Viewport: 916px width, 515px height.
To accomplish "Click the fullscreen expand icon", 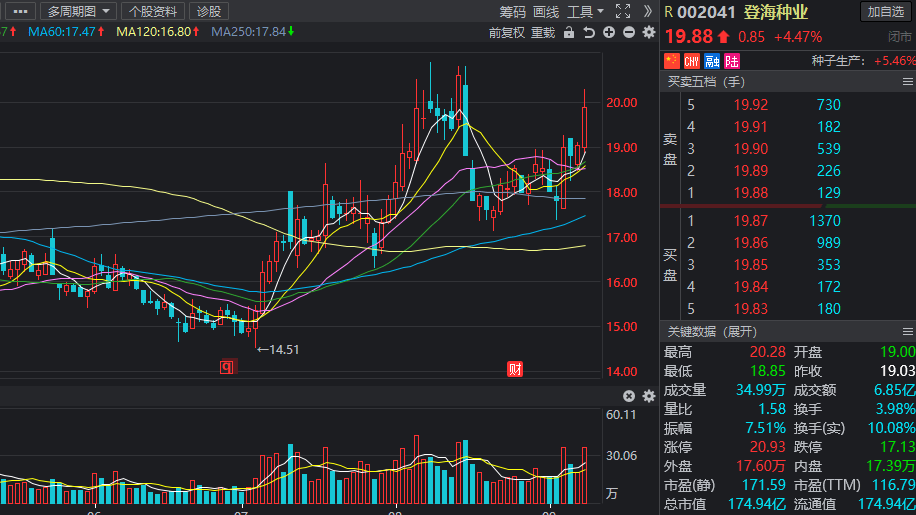I will click(623, 11).
